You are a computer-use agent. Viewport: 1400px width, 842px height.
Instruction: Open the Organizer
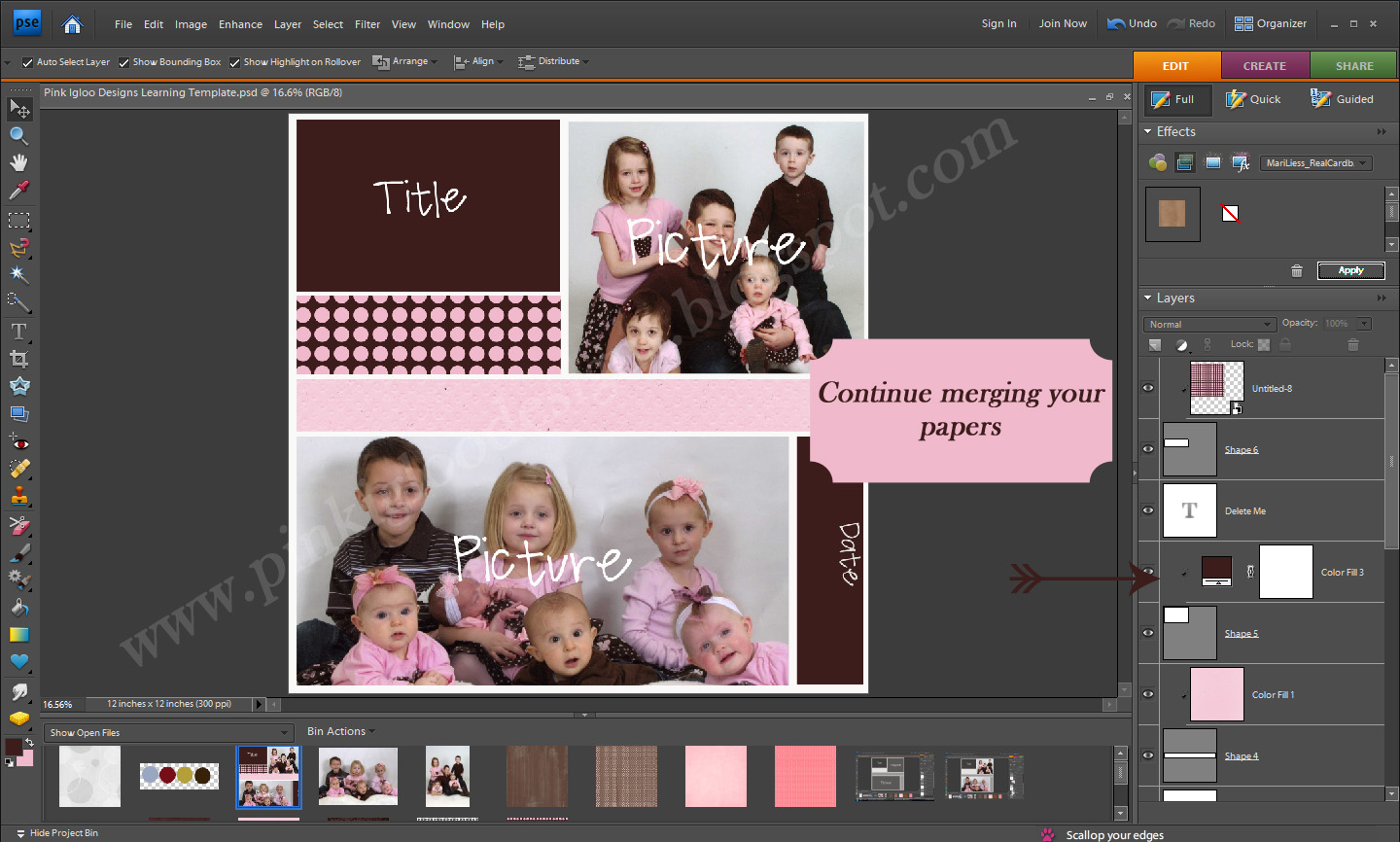1271,23
